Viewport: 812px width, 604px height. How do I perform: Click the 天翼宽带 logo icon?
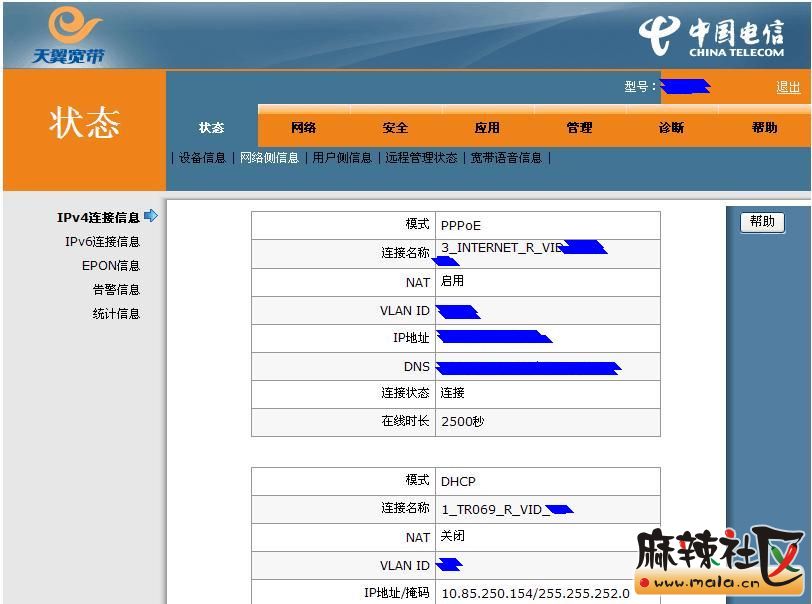[70, 35]
